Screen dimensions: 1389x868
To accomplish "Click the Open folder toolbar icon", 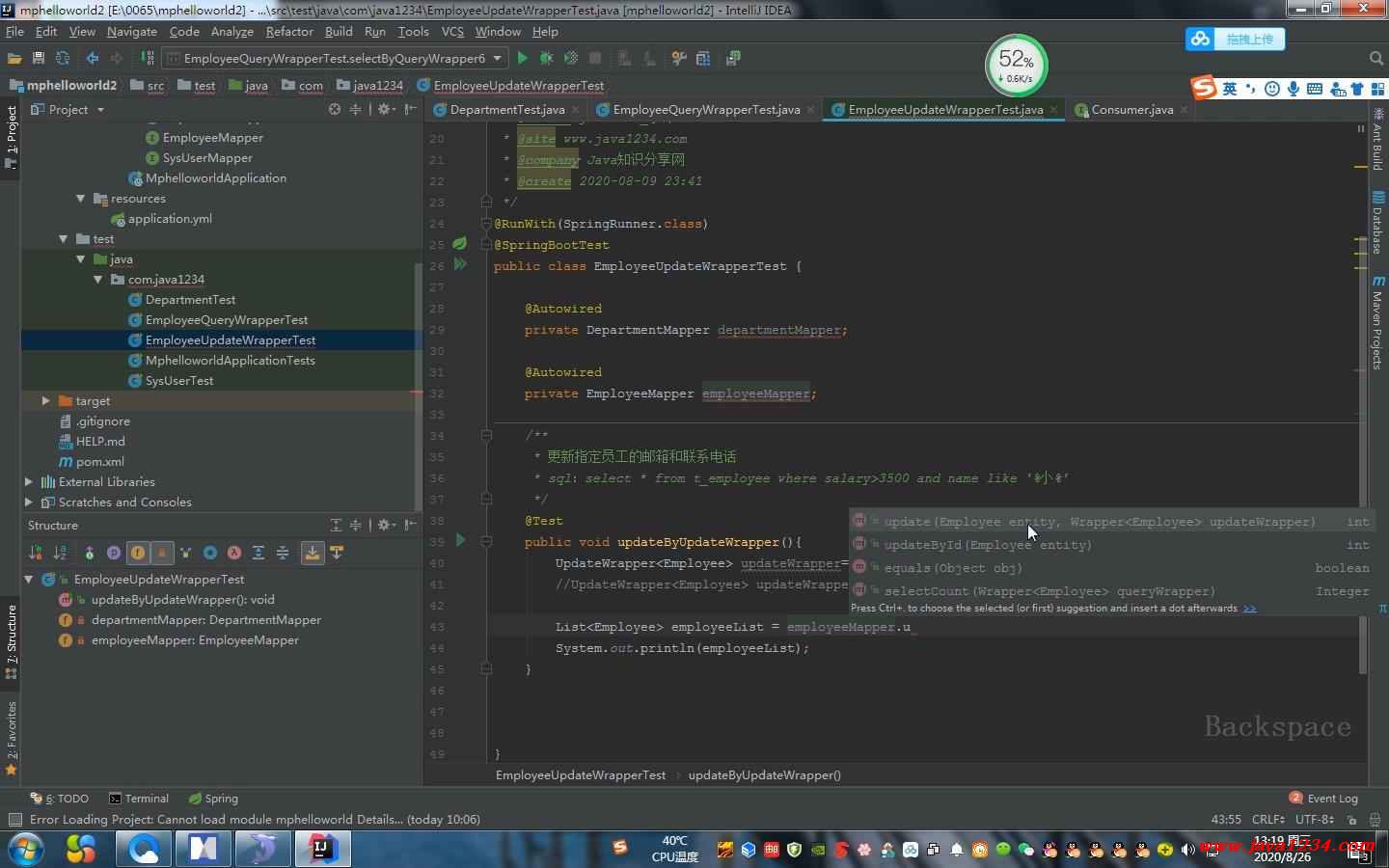I will (x=14, y=59).
